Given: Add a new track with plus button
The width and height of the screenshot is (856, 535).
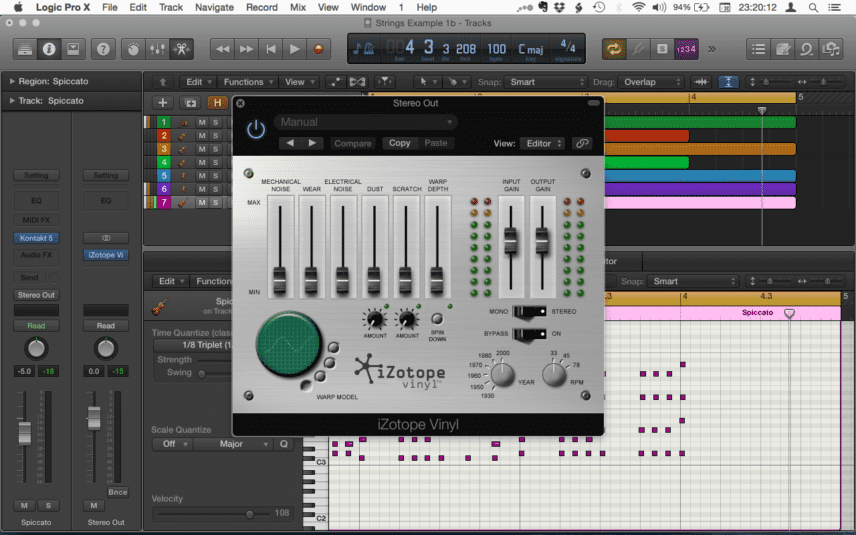Looking at the screenshot, I should pyautogui.click(x=162, y=103).
